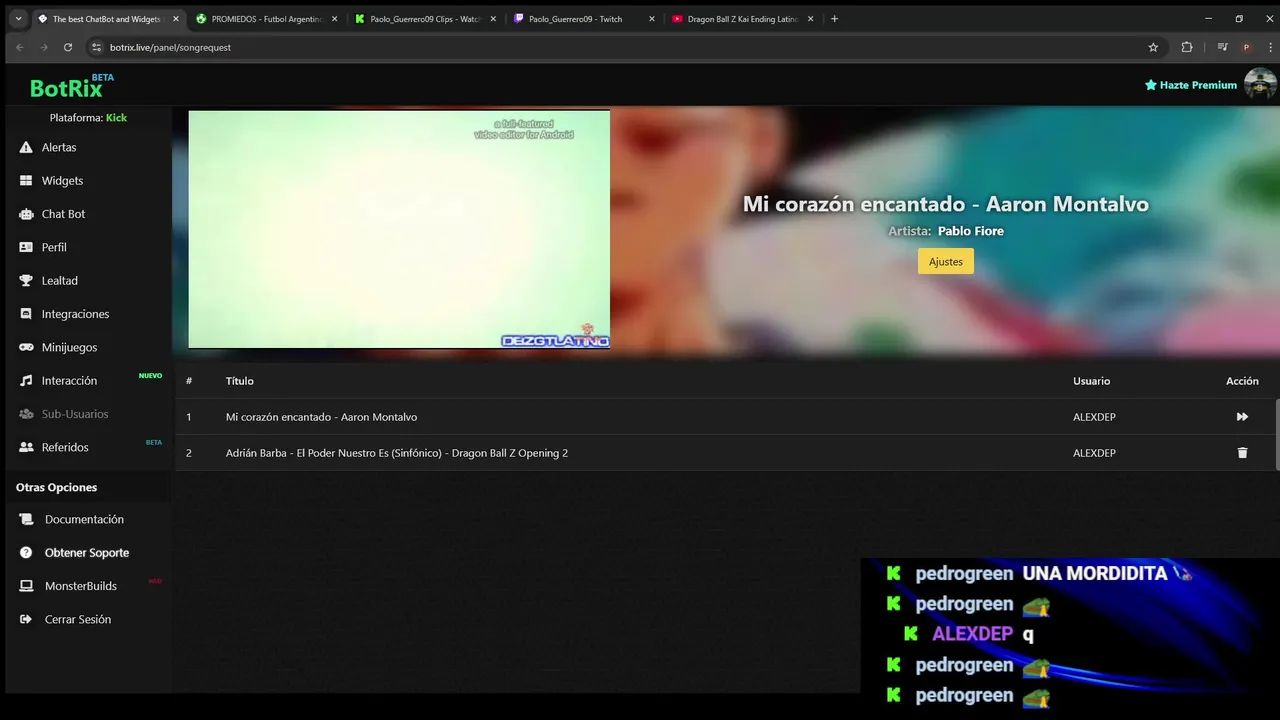Click the Interacción music note icon
Image resolution: width=1280 pixels, height=720 pixels.
tap(26, 381)
